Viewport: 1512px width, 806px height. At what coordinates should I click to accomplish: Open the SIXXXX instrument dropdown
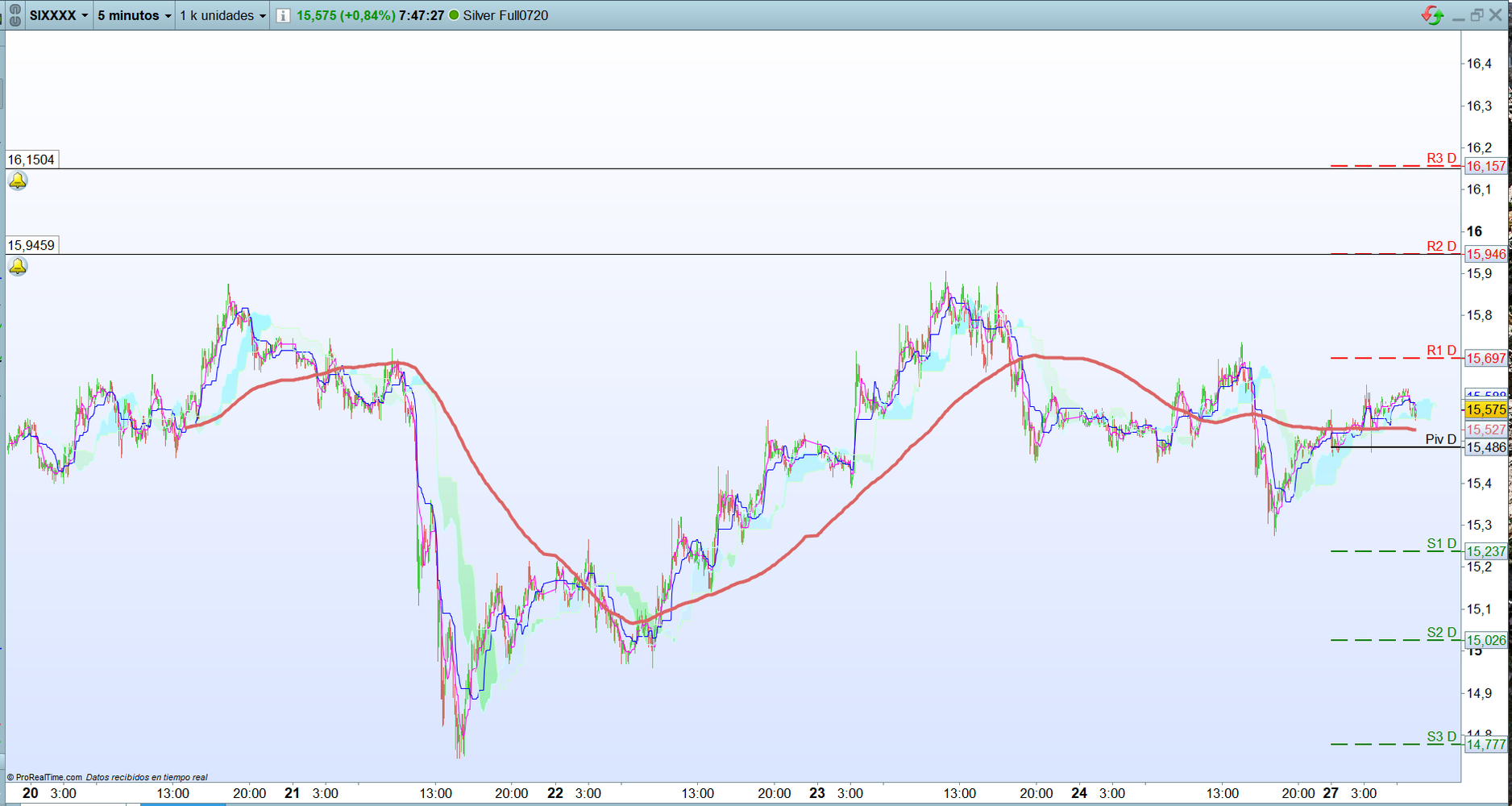[59, 15]
